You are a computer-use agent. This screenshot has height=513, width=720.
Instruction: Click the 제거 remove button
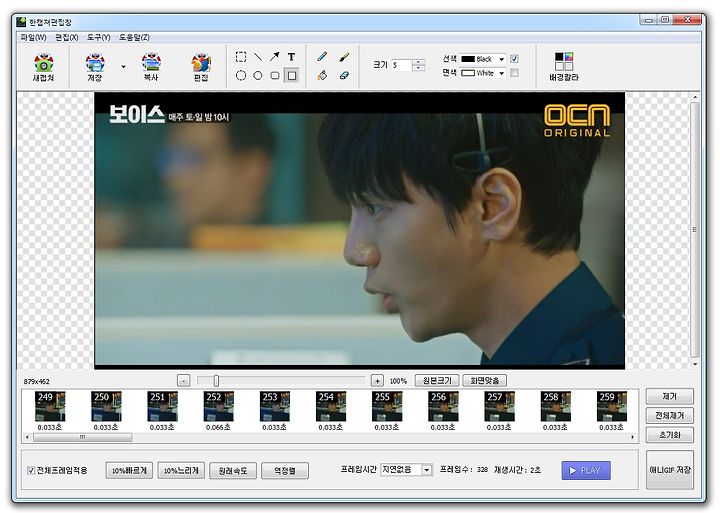coord(669,396)
